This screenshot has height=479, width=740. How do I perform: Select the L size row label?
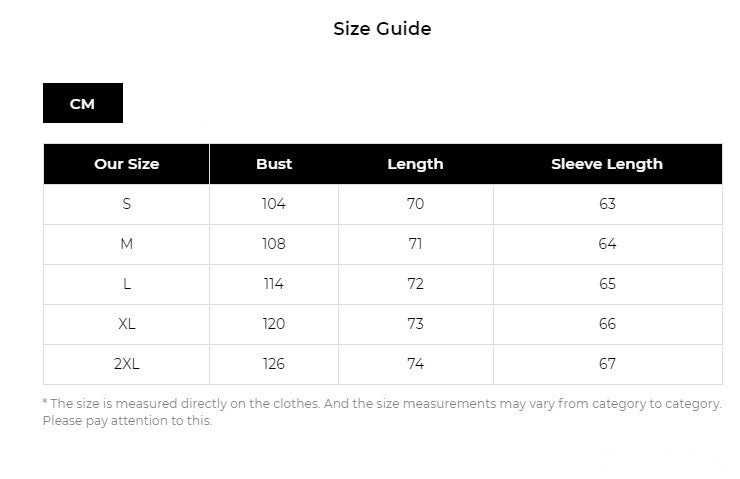click(127, 284)
